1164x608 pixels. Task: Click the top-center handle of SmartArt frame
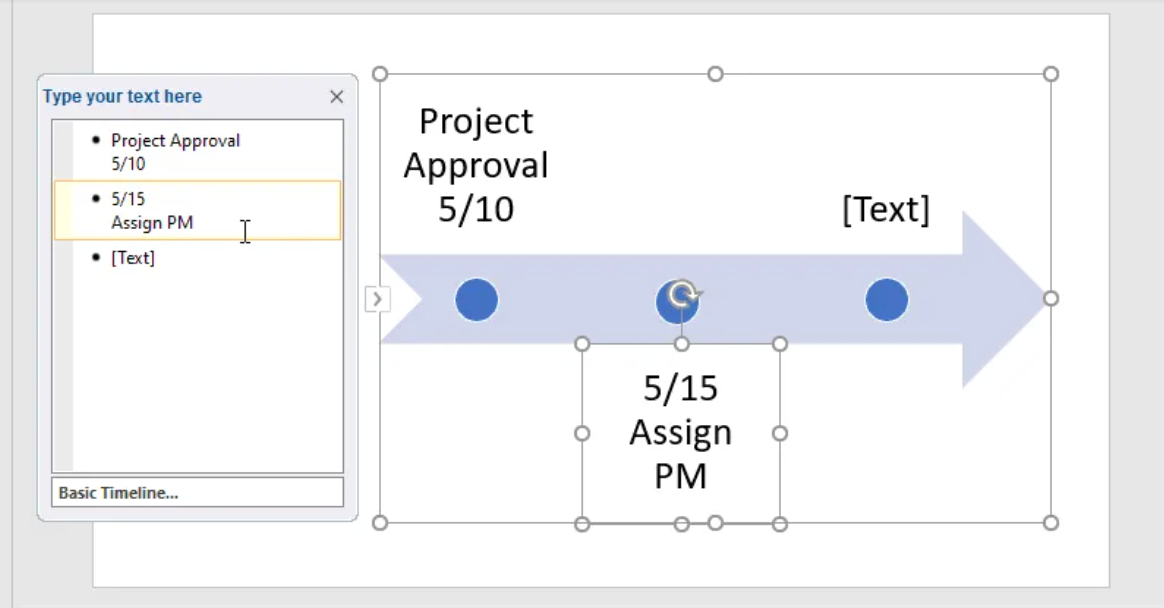(x=715, y=74)
